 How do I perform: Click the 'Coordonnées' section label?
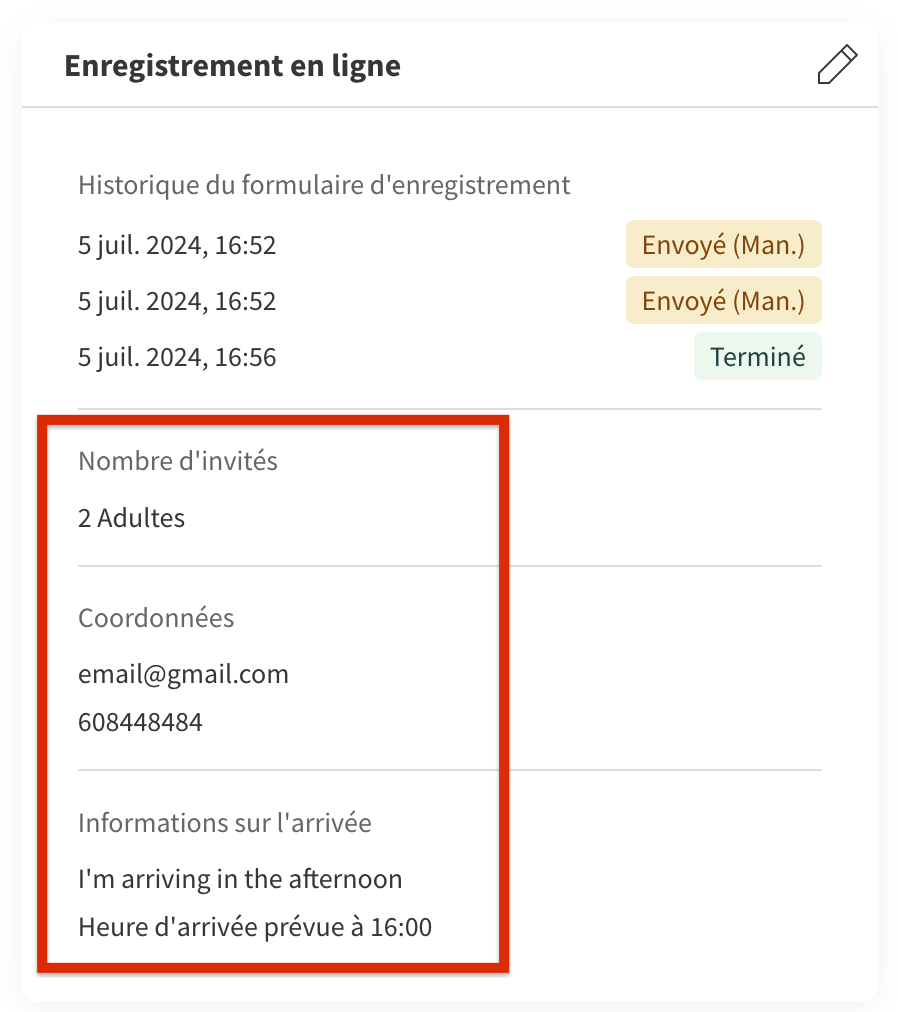156,618
